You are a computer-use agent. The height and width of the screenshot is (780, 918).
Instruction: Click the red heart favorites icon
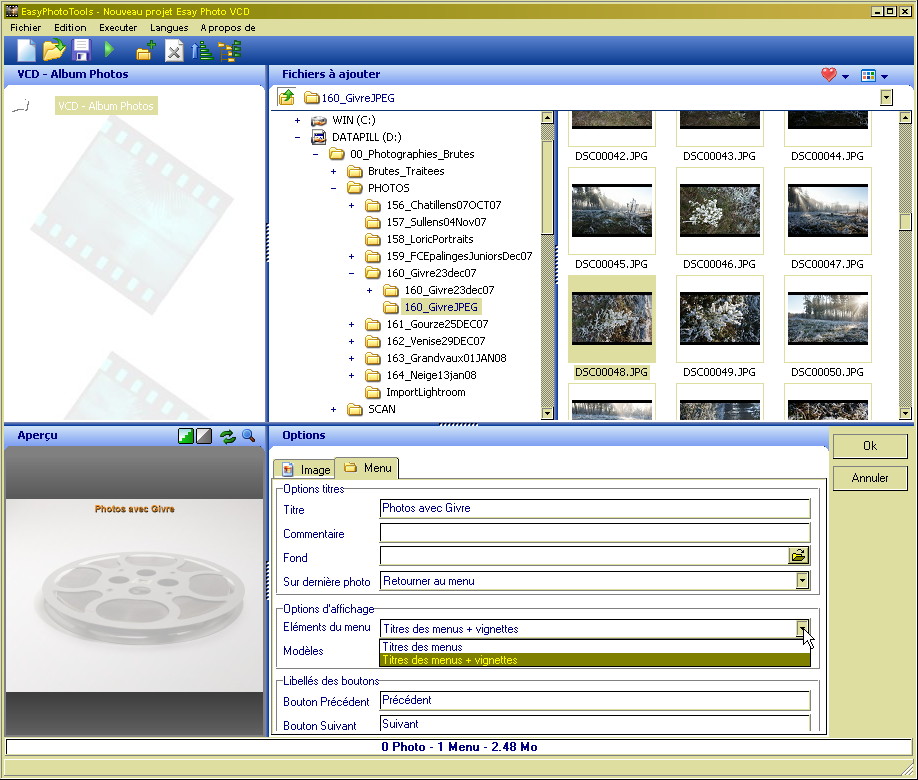point(828,75)
